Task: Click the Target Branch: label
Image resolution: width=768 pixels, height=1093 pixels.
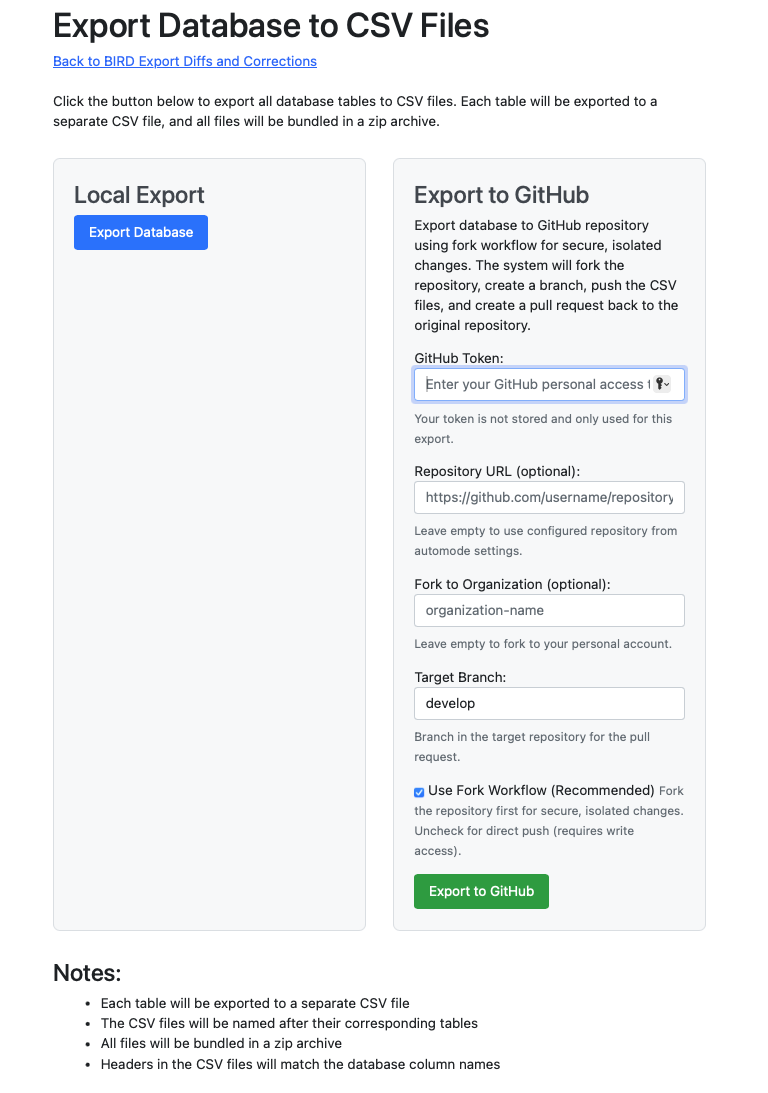Action: coord(460,678)
